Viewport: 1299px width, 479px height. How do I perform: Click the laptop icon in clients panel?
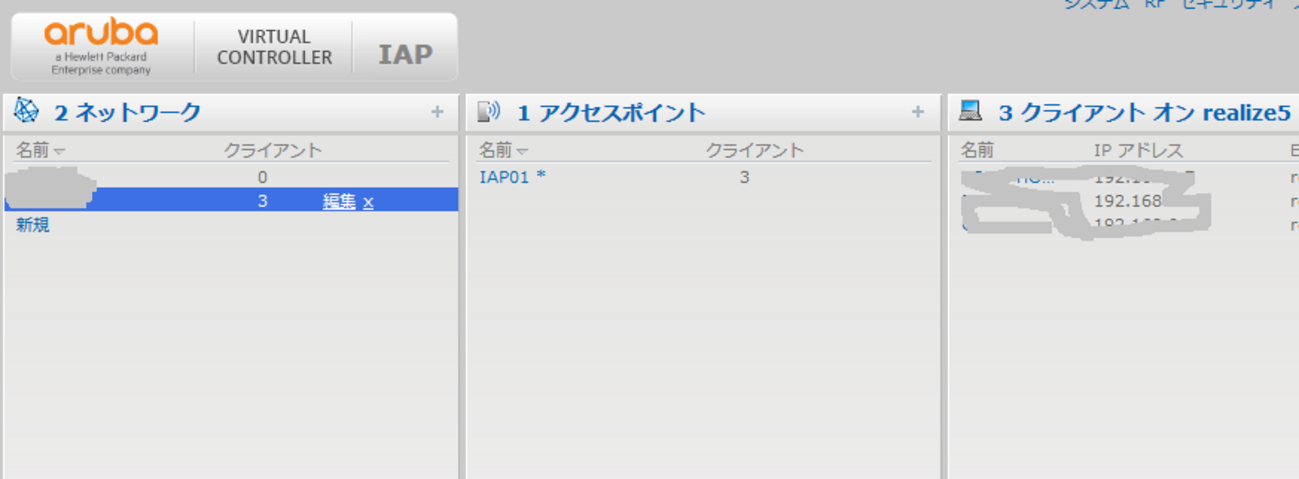click(x=970, y=111)
